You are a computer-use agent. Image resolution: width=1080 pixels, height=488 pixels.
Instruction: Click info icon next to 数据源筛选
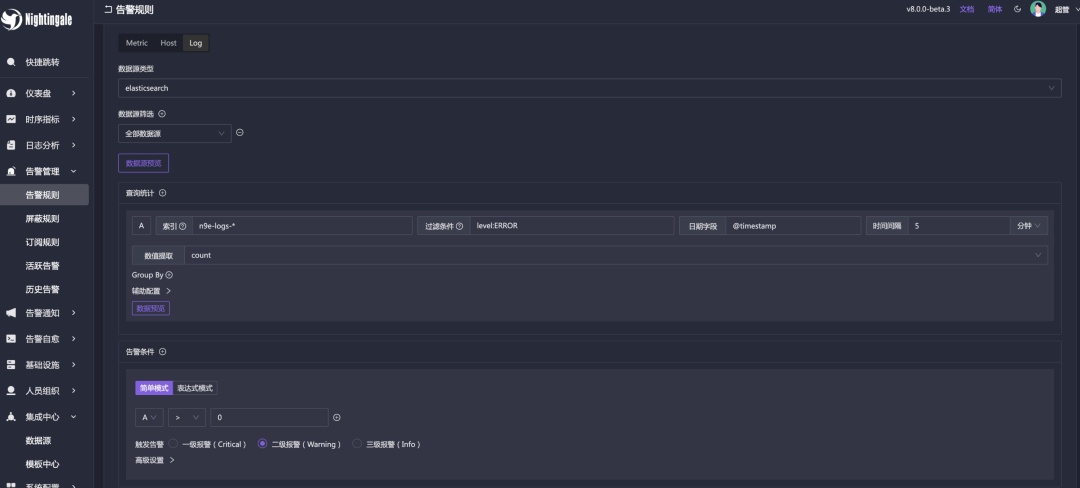tap(162, 114)
